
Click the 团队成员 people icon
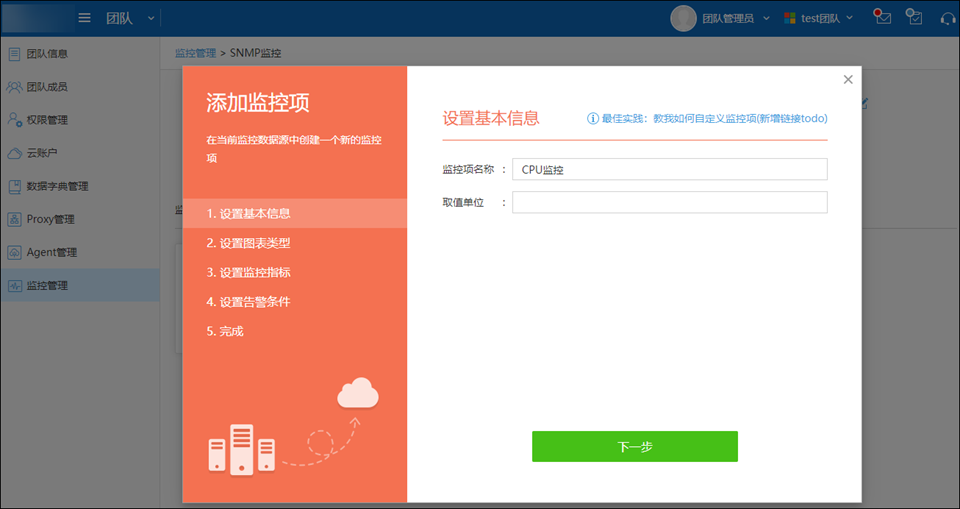coord(14,87)
